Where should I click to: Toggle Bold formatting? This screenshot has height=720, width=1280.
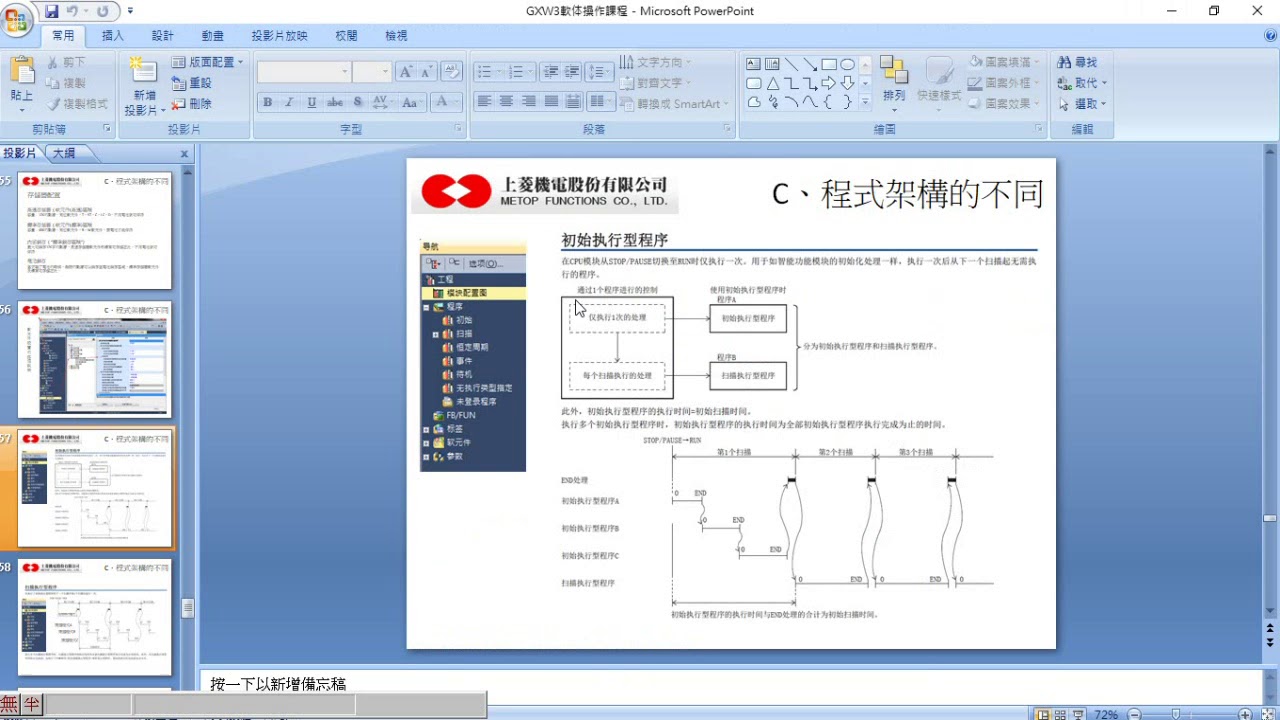(x=267, y=102)
